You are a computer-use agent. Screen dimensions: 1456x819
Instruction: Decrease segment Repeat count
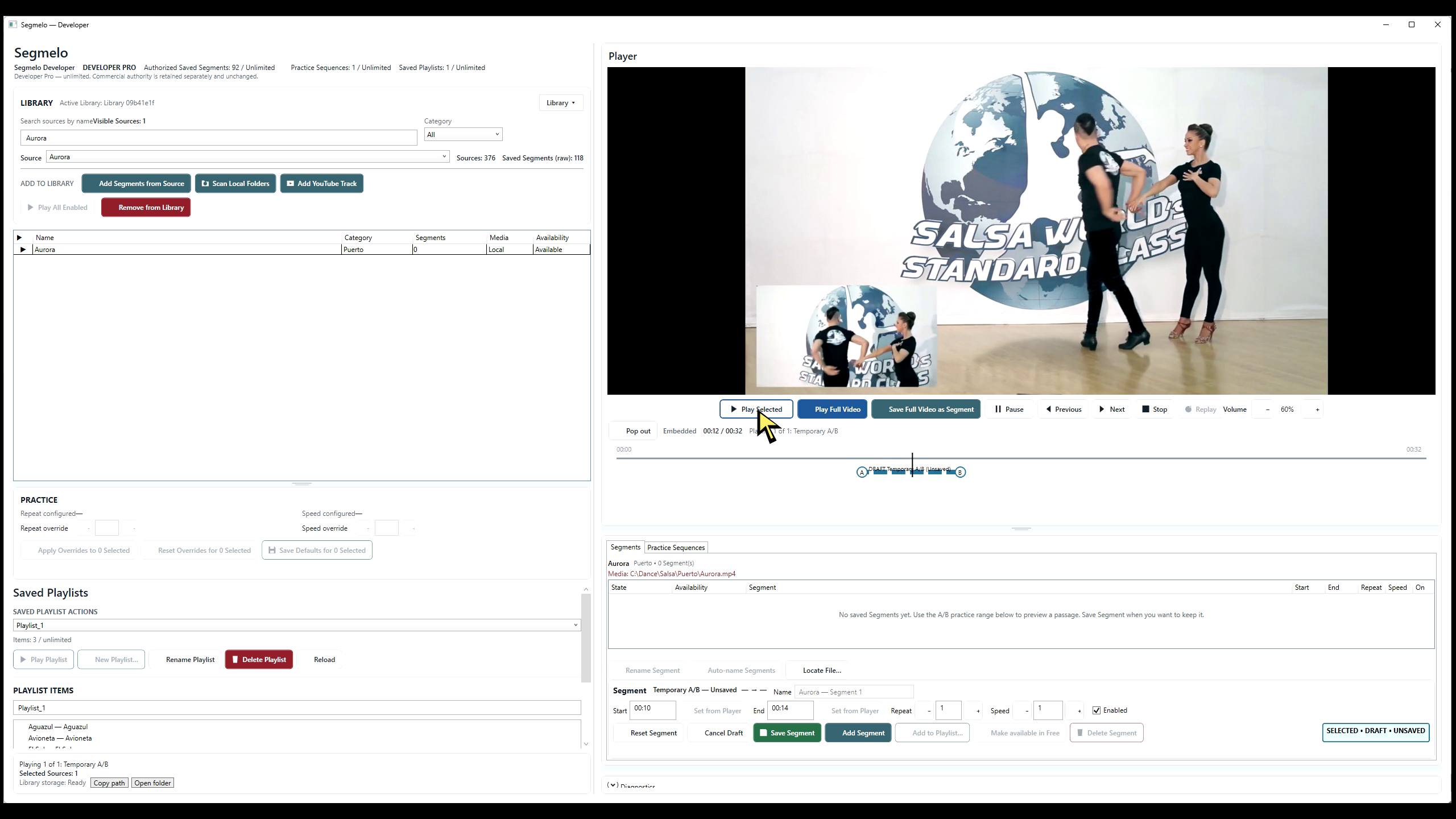pyautogui.click(x=929, y=710)
